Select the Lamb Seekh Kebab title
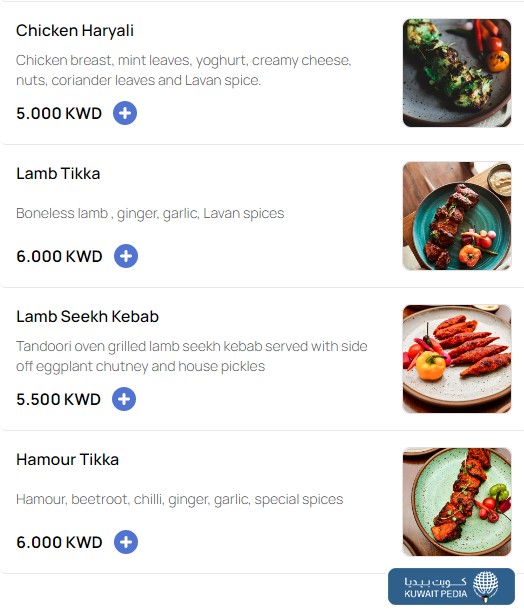524x611 pixels. [87, 316]
